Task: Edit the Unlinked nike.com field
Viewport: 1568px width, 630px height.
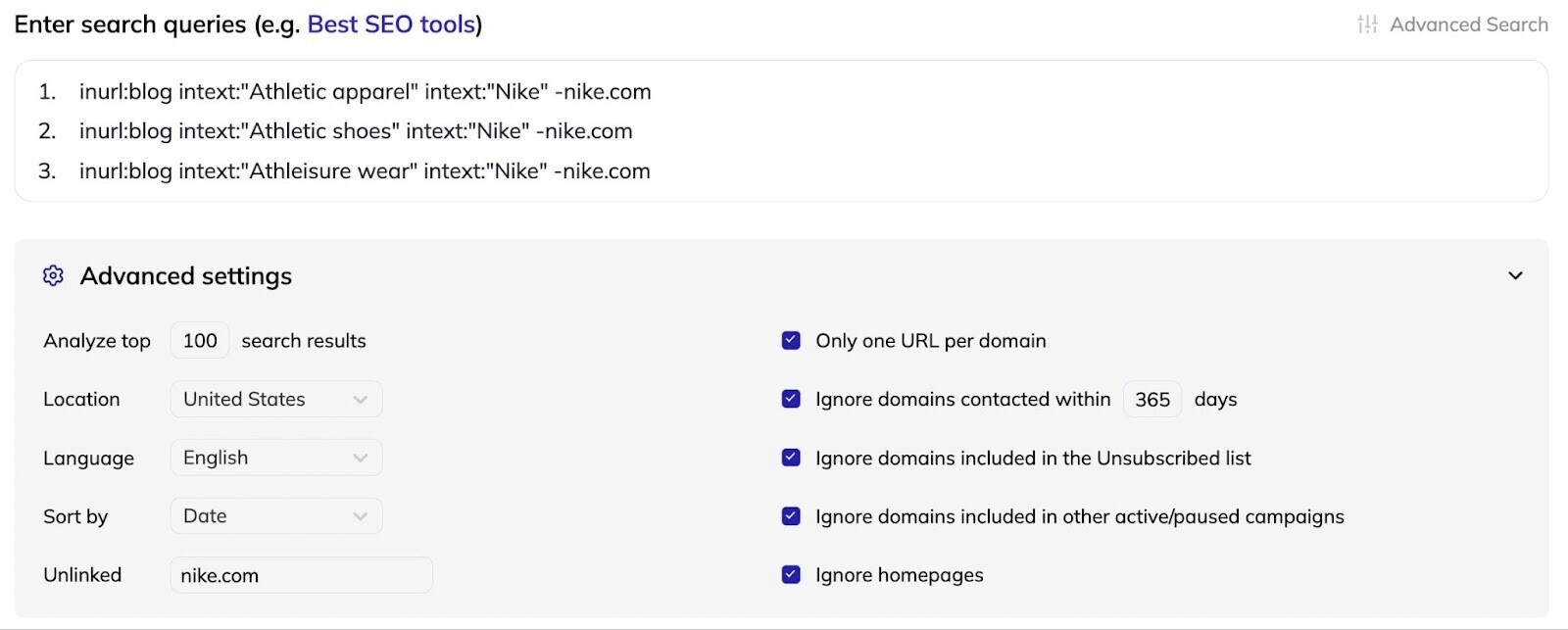Action: 301,575
